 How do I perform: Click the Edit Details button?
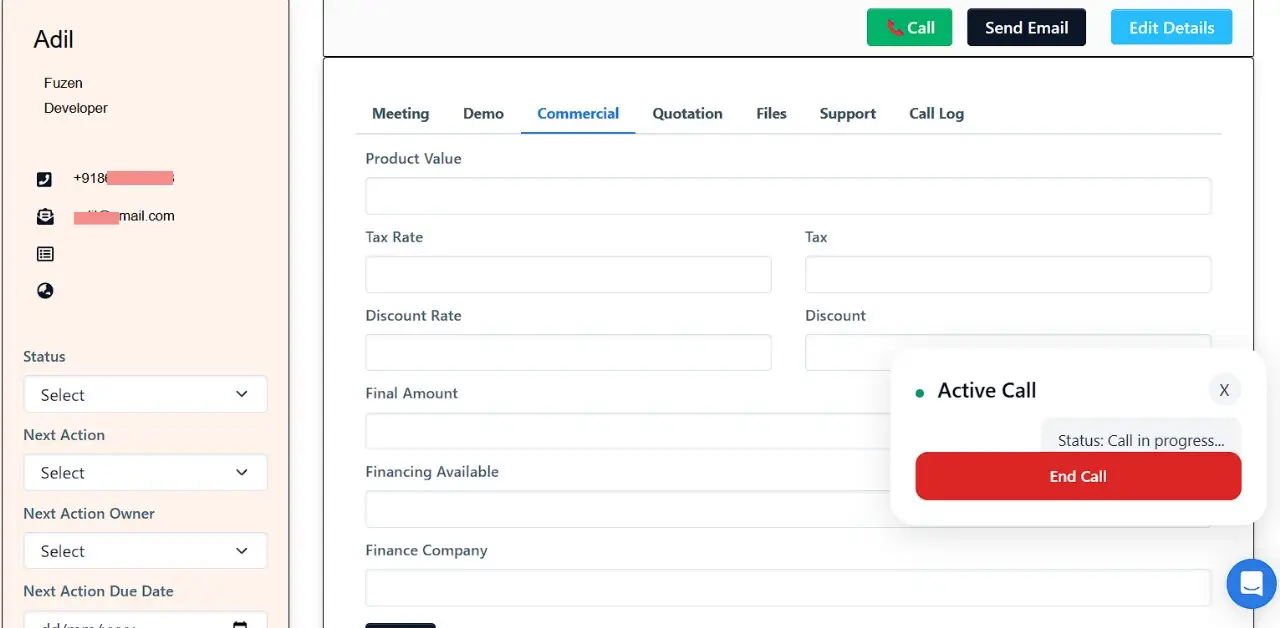point(1171,27)
